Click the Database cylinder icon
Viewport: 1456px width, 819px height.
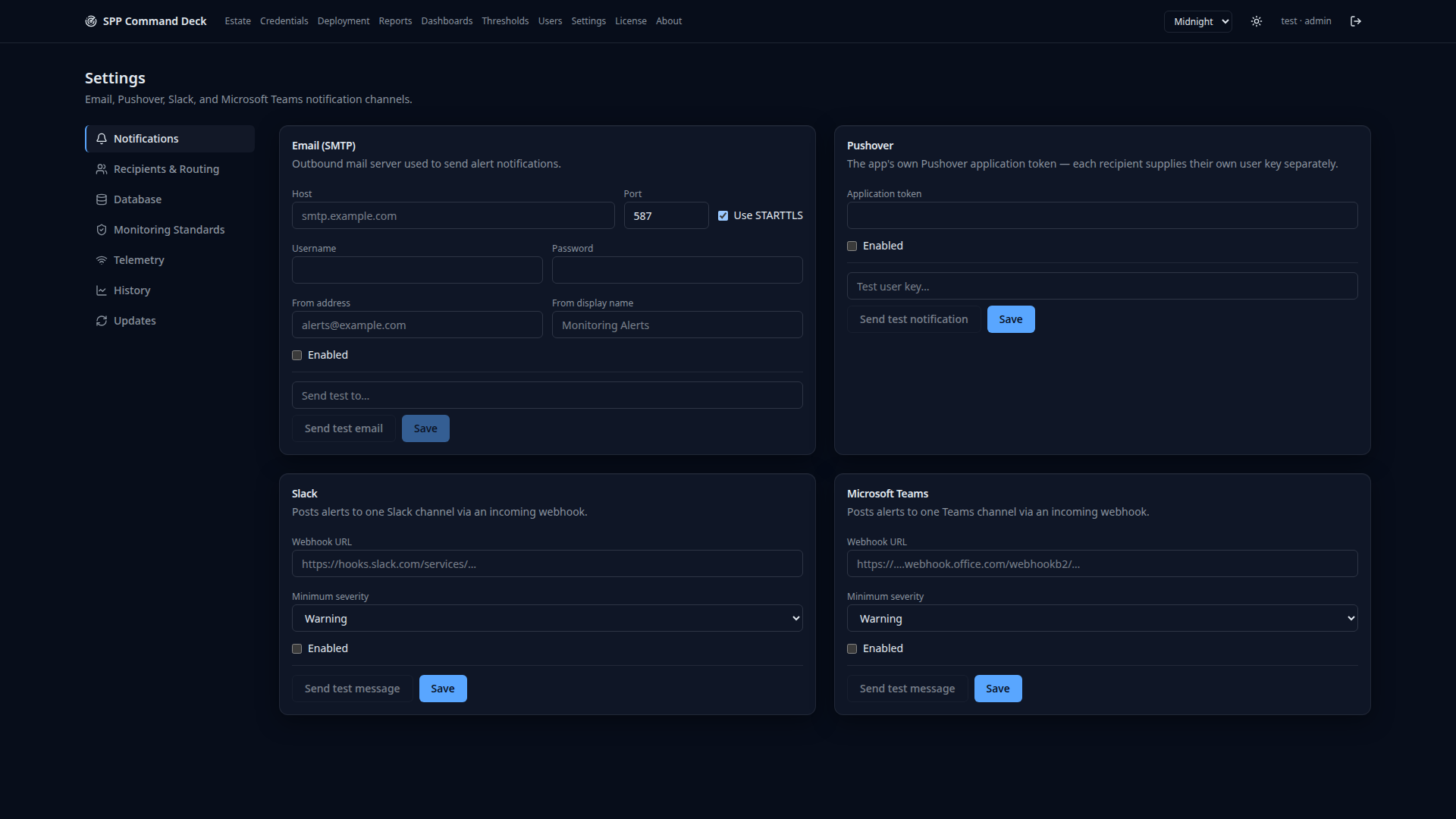102,199
